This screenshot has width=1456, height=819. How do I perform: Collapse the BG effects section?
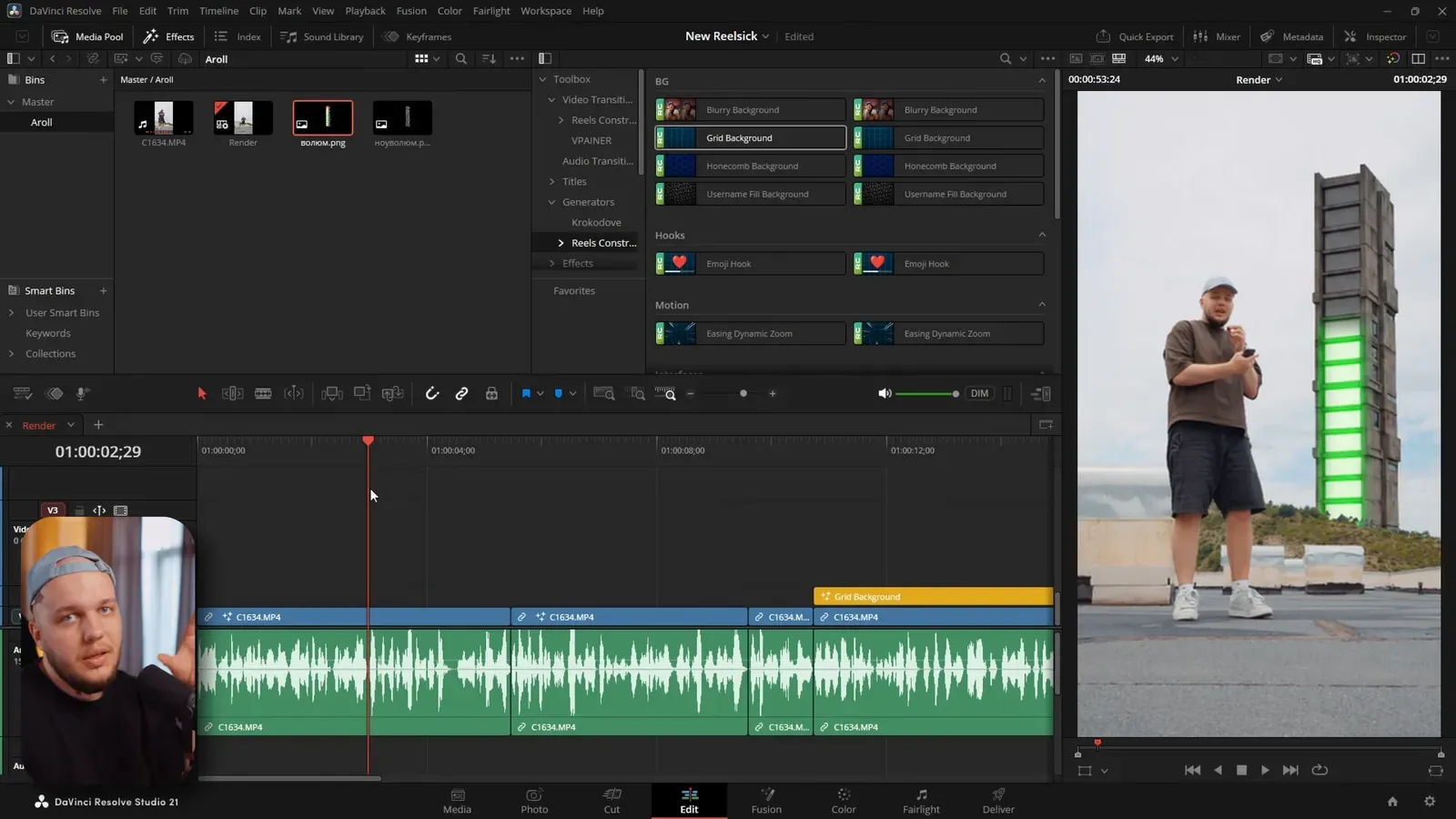pos(1042,81)
